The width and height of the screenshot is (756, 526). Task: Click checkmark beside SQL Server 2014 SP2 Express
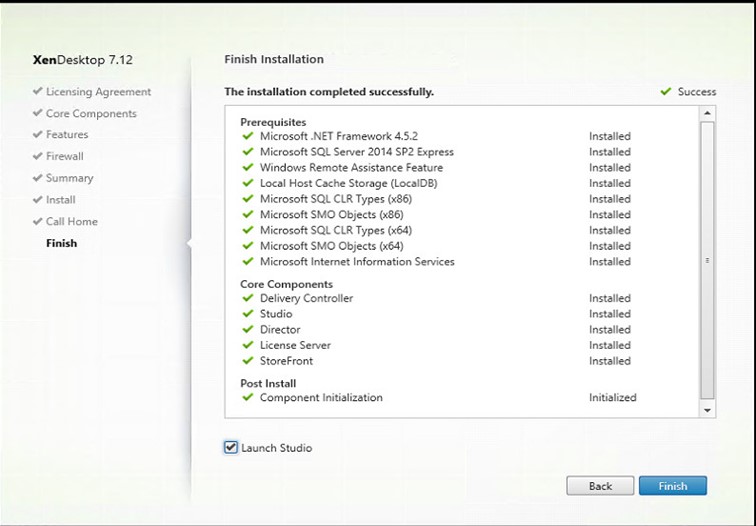click(248, 151)
